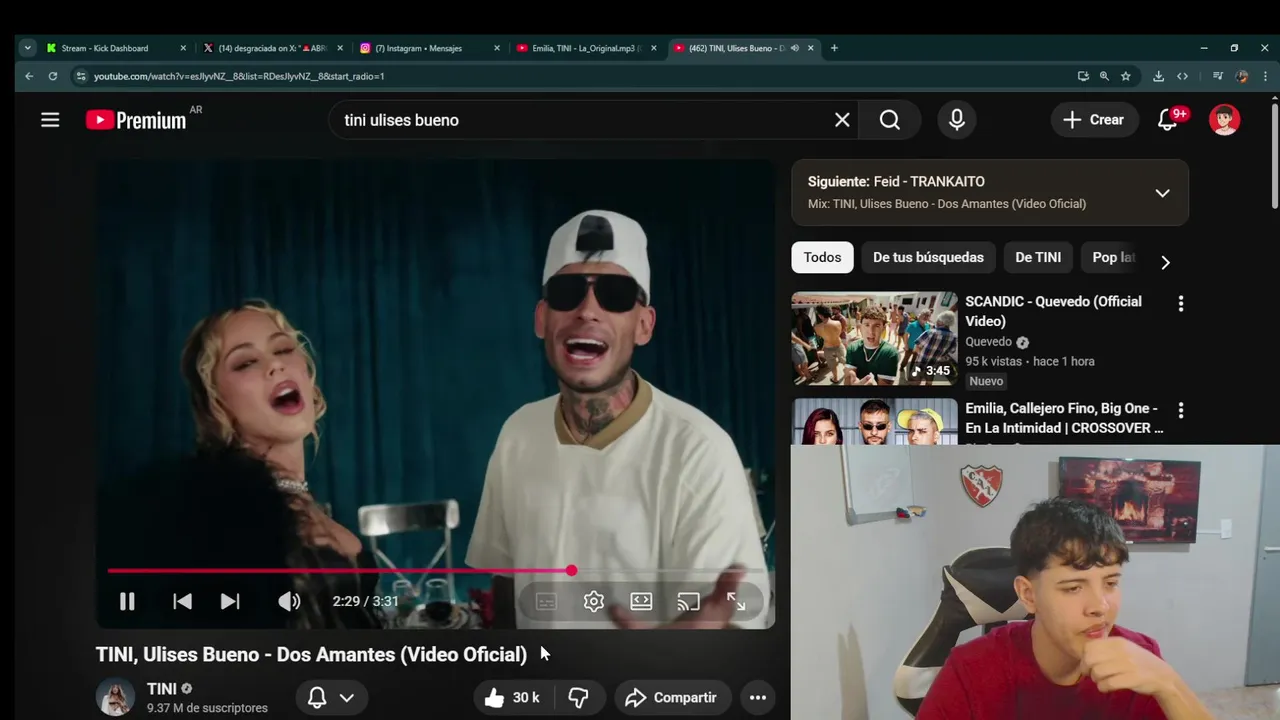
Task: Open the Quevedo channel name
Action: pos(989,342)
